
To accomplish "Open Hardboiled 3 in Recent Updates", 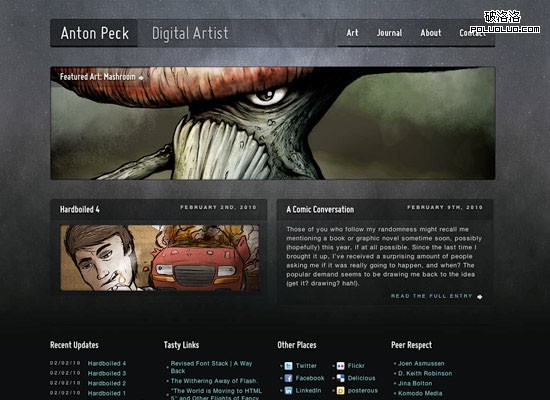I will (x=107, y=373).
